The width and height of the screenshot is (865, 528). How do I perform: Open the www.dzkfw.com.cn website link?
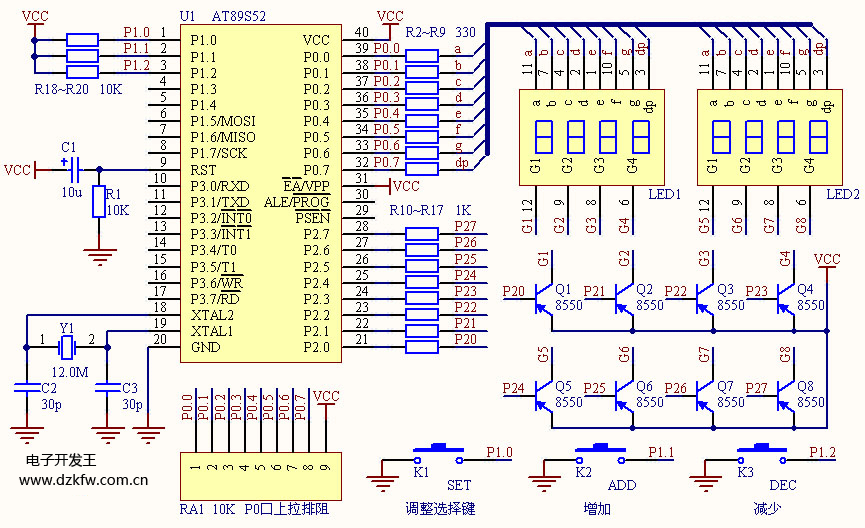(84, 480)
